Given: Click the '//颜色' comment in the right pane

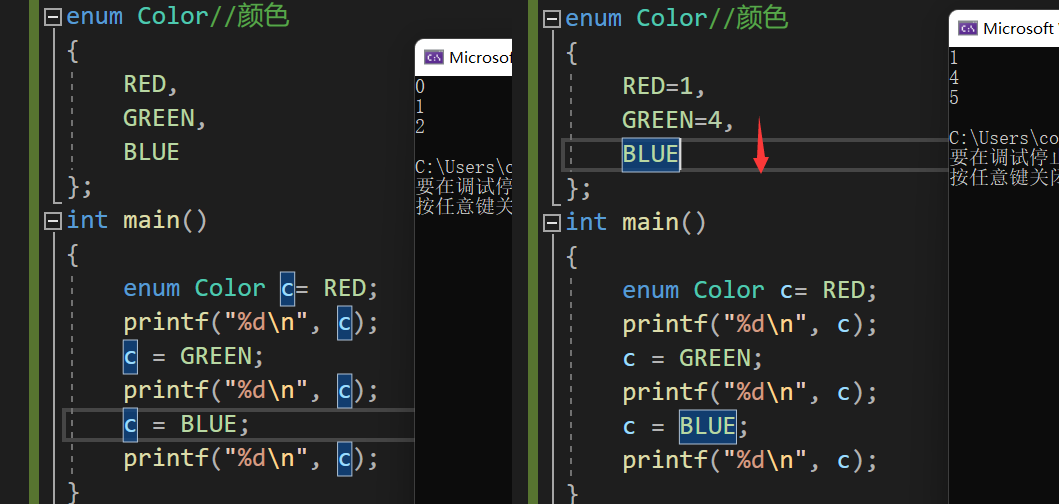Looking at the screenshot, I should coord(746,18).
